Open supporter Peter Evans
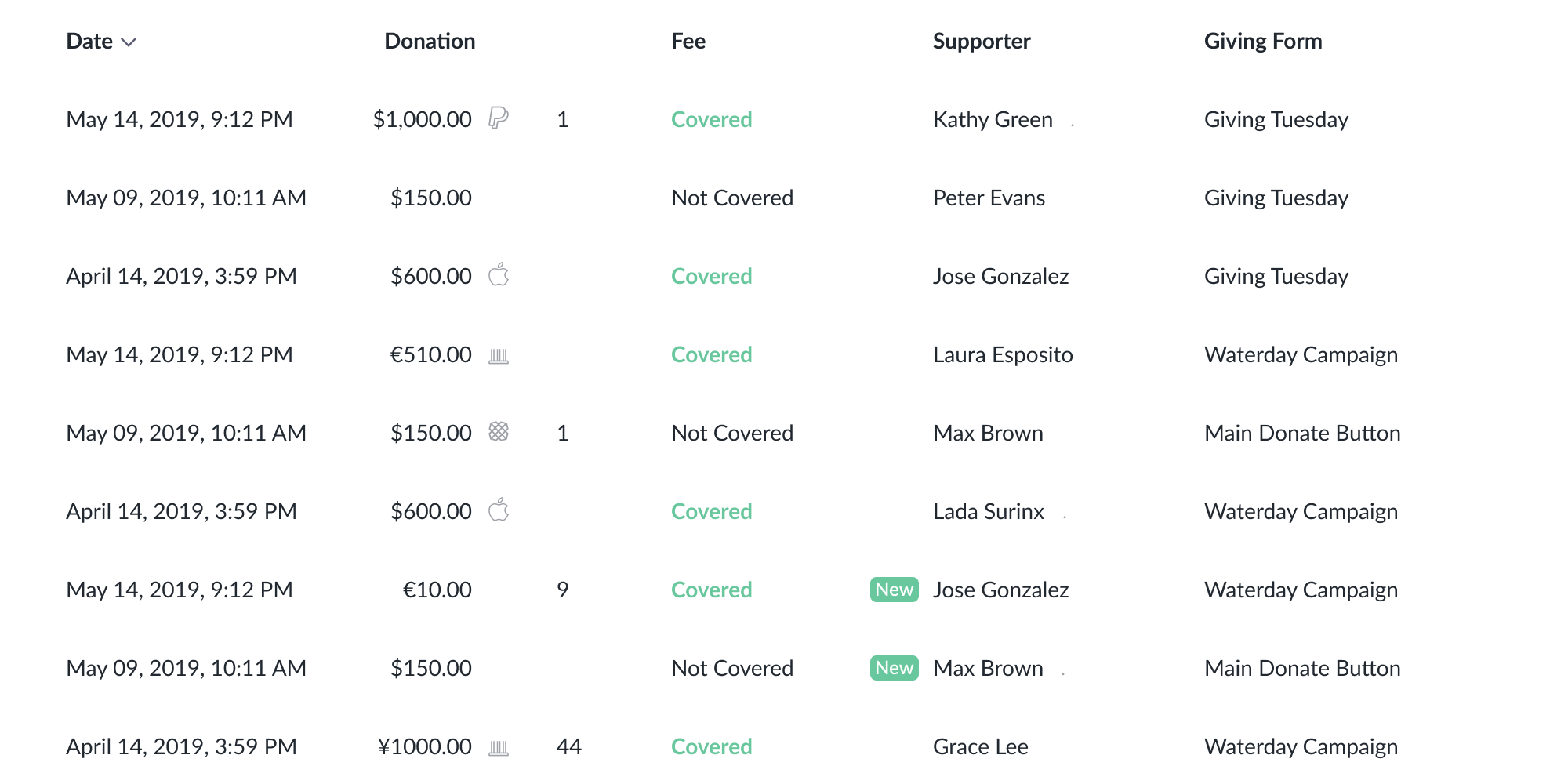The height and width of the screenshot is (784, 1568). point(989,198)
